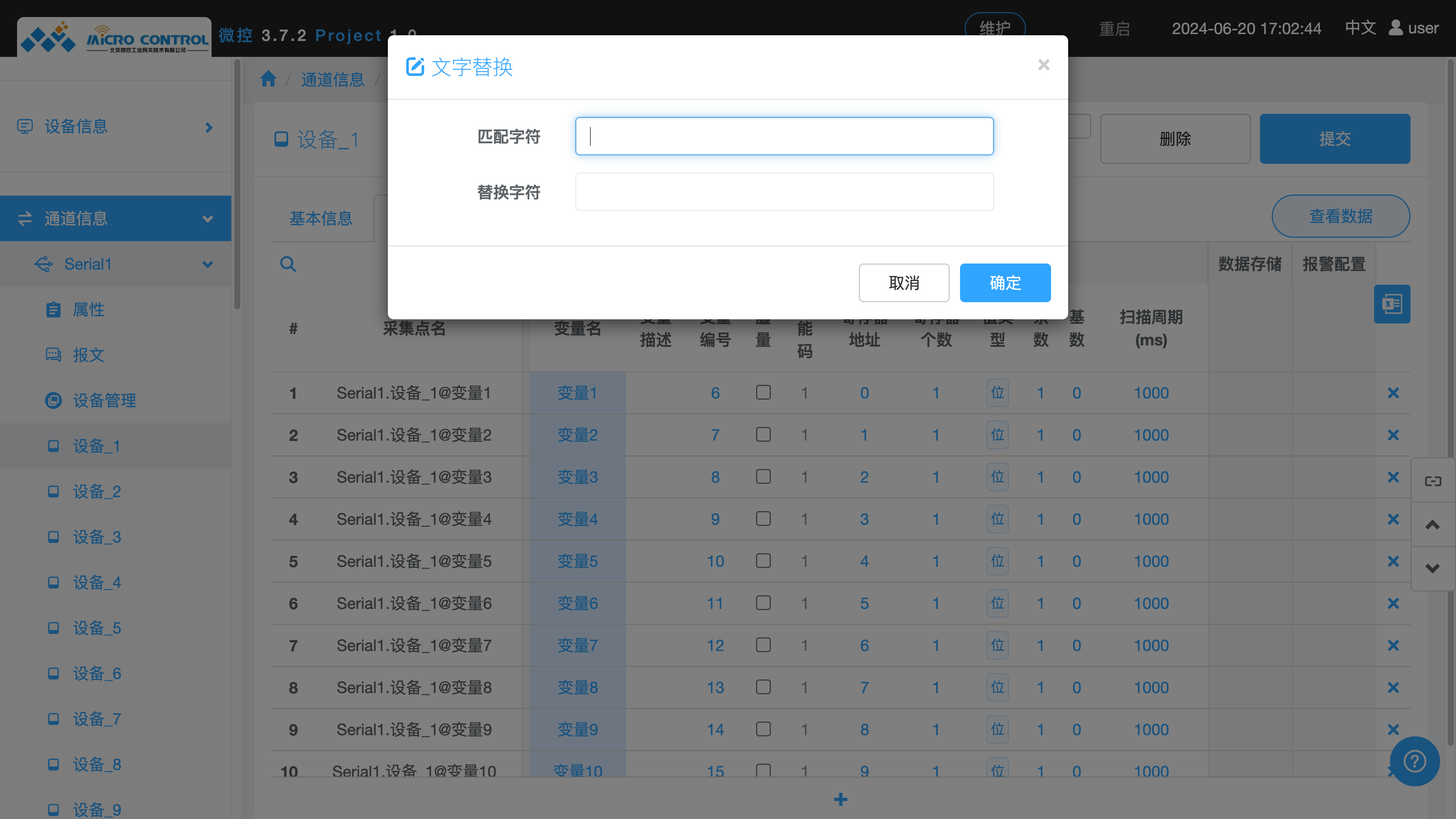Toggle checkbox in row 5 变量5
The width and height of the screenshot is (1456, 819).
click(763, 561)
